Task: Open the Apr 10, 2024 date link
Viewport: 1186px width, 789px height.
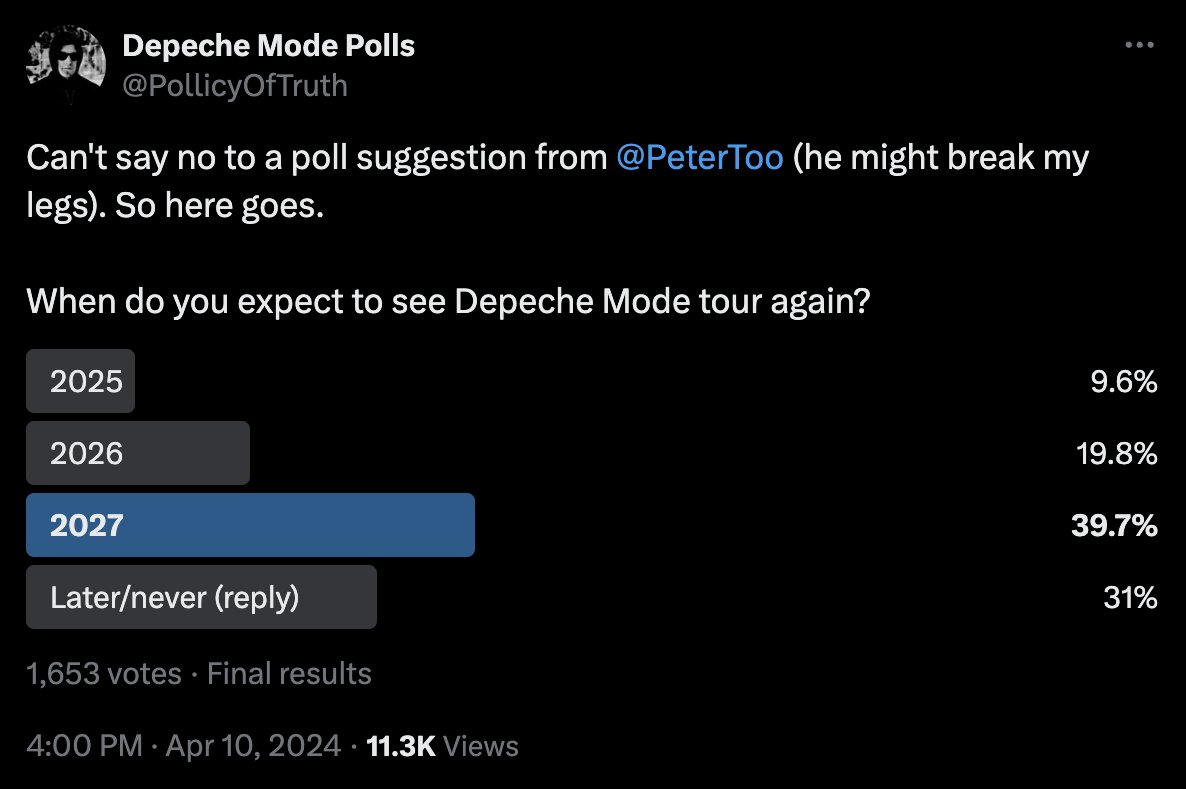Action: click(253, 746)
